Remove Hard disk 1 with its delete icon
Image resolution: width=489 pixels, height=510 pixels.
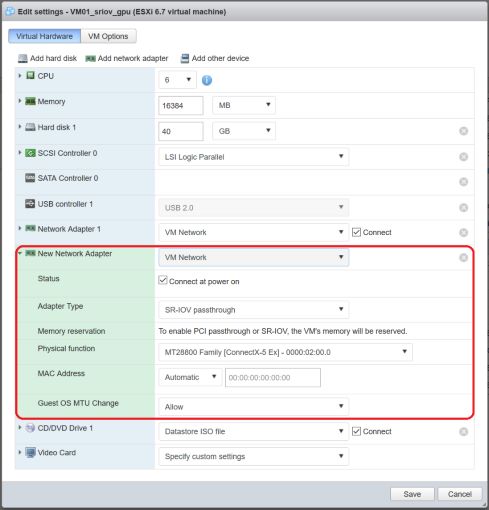click(x=463, y=131)
